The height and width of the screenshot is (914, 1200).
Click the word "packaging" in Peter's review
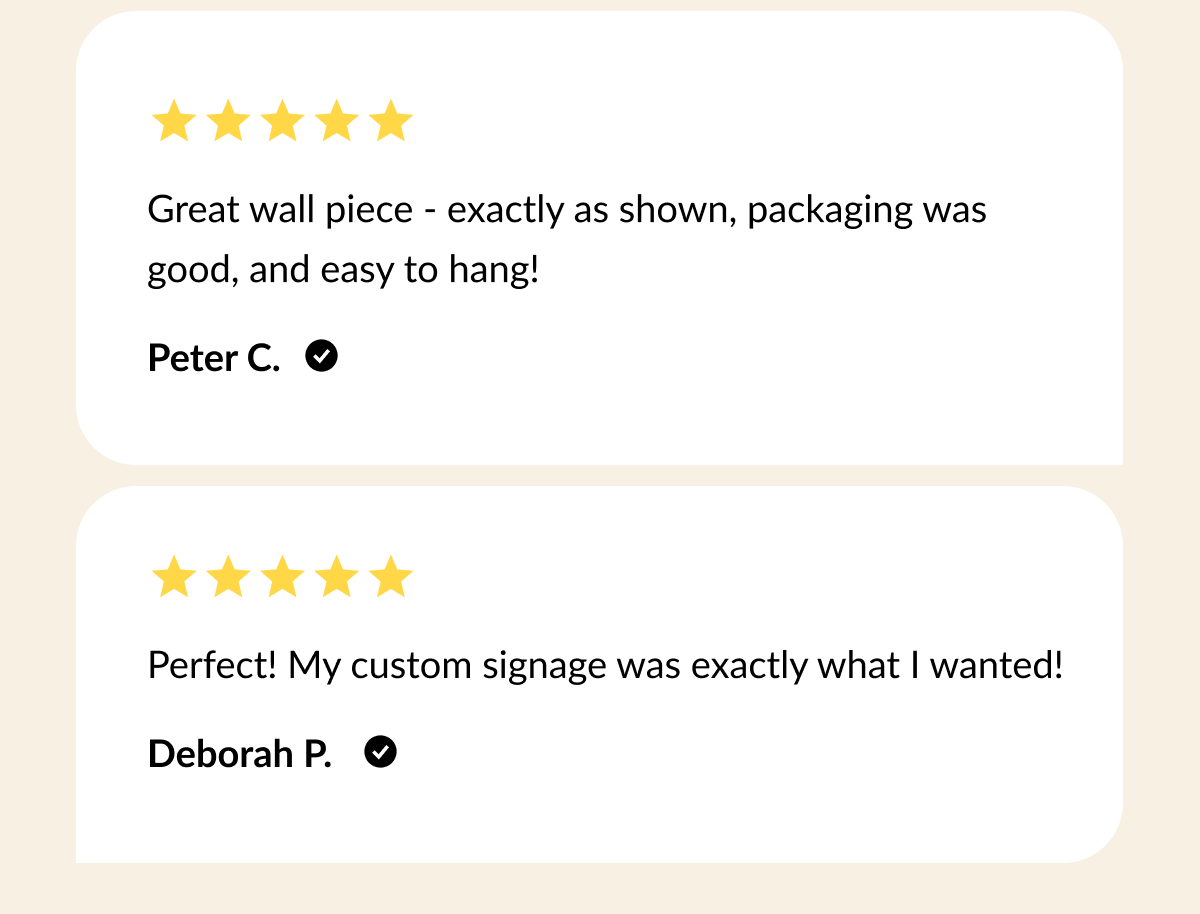coord(830,212)
